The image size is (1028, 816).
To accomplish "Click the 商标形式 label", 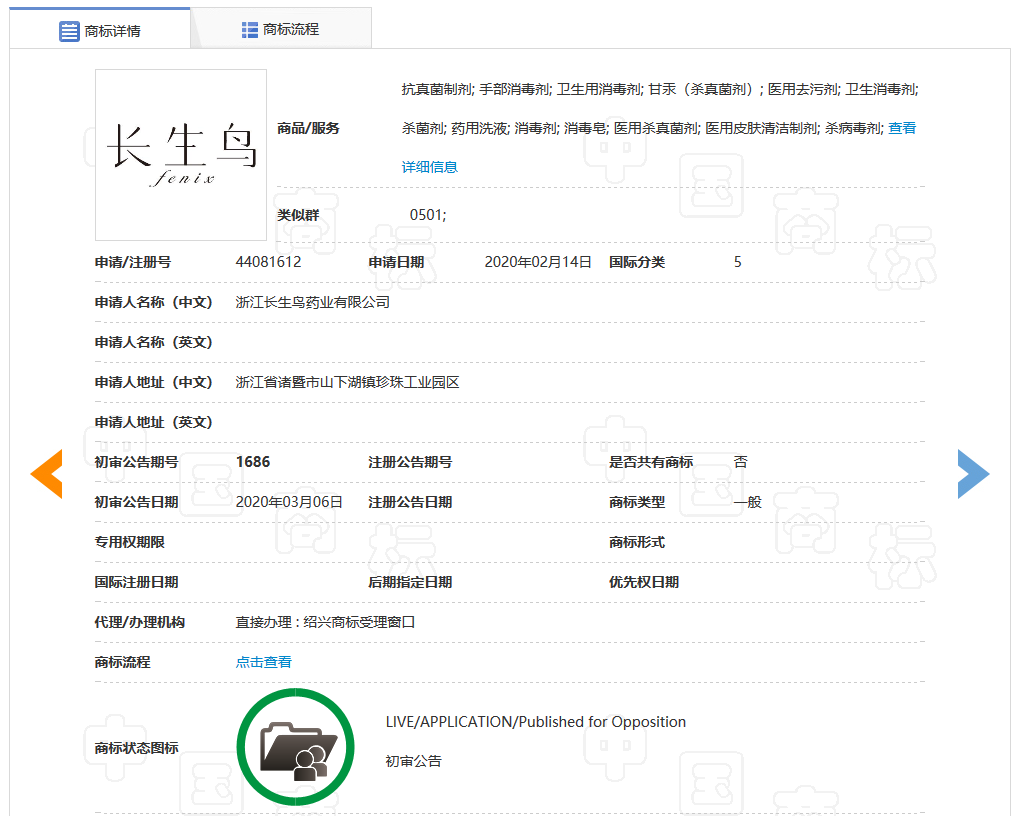I will pyautogui.click(x=637, y=542).
